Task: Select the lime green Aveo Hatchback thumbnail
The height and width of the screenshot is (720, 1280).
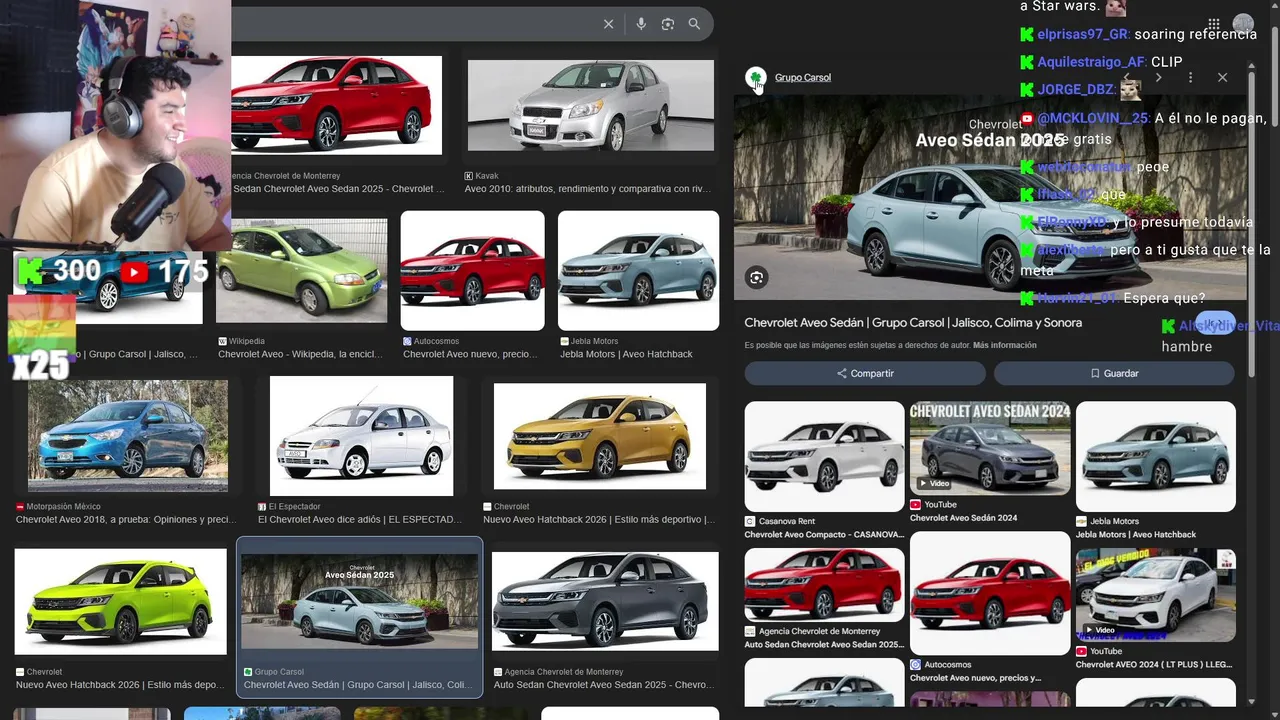Action: pos(120,602)
